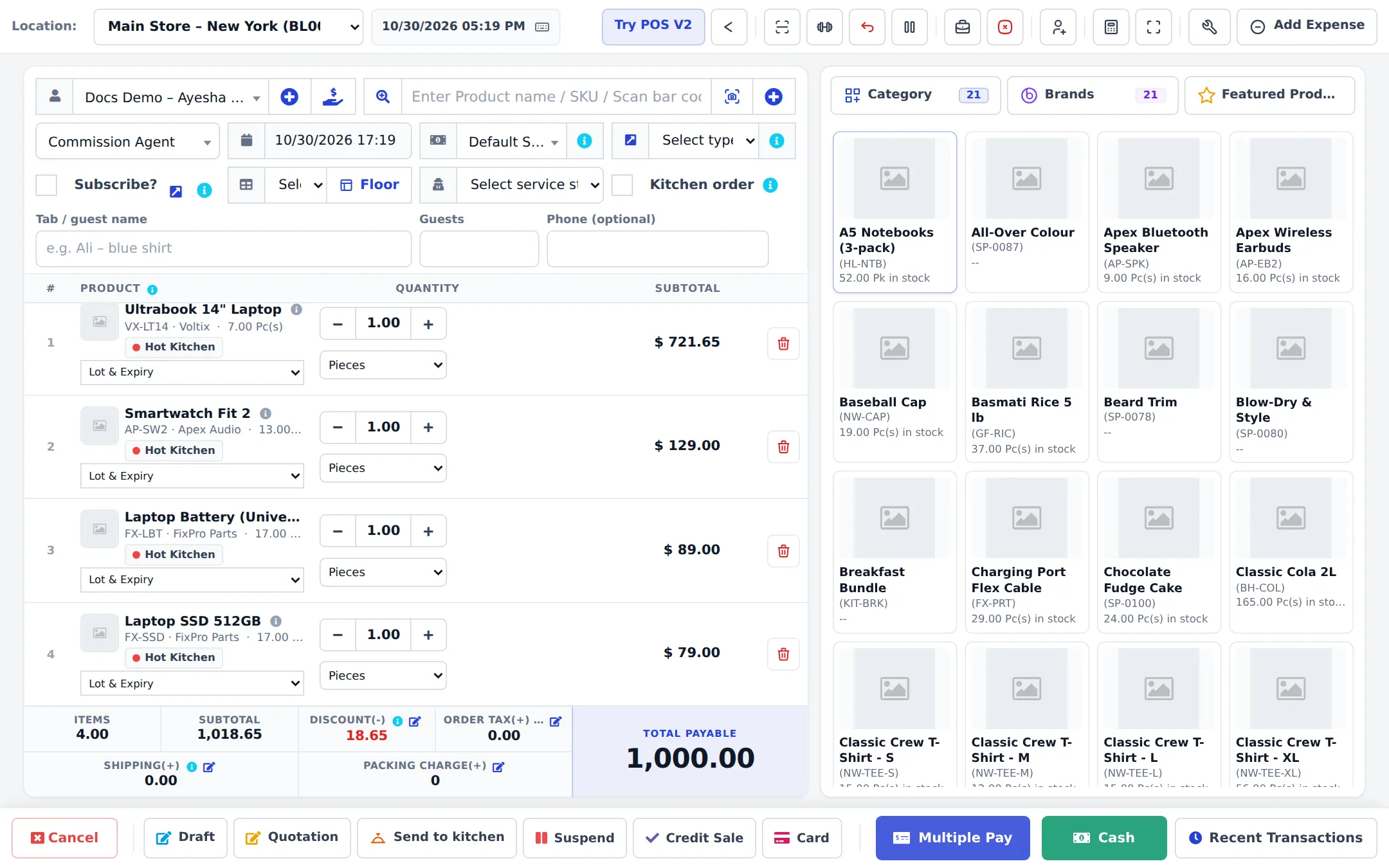Open the Location dropdown
The height and width of the screenshot is (868, 1389).
(228, 27)
